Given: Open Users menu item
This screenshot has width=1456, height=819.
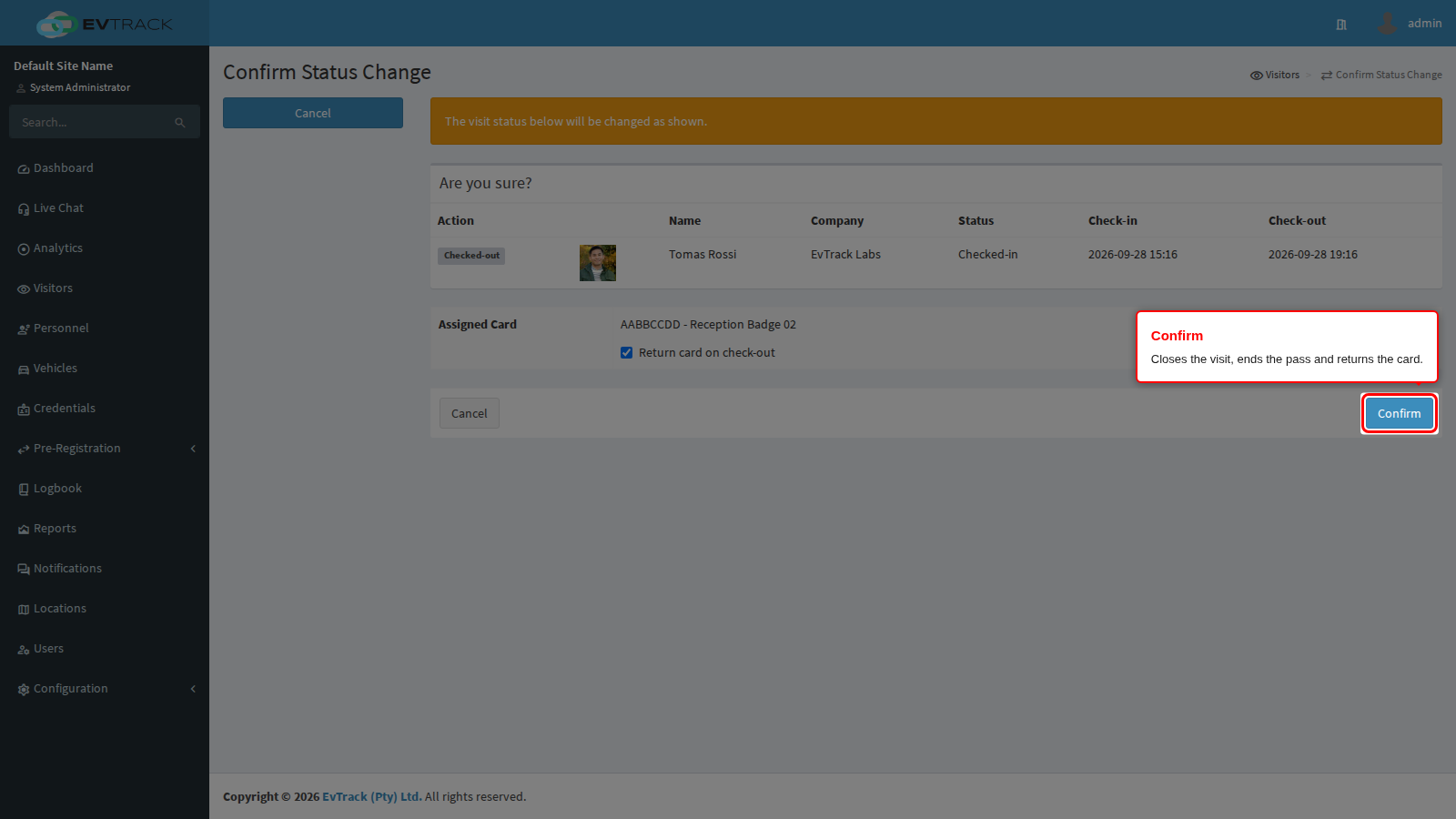Looking at the screenshot, I should tap(105, 649).
